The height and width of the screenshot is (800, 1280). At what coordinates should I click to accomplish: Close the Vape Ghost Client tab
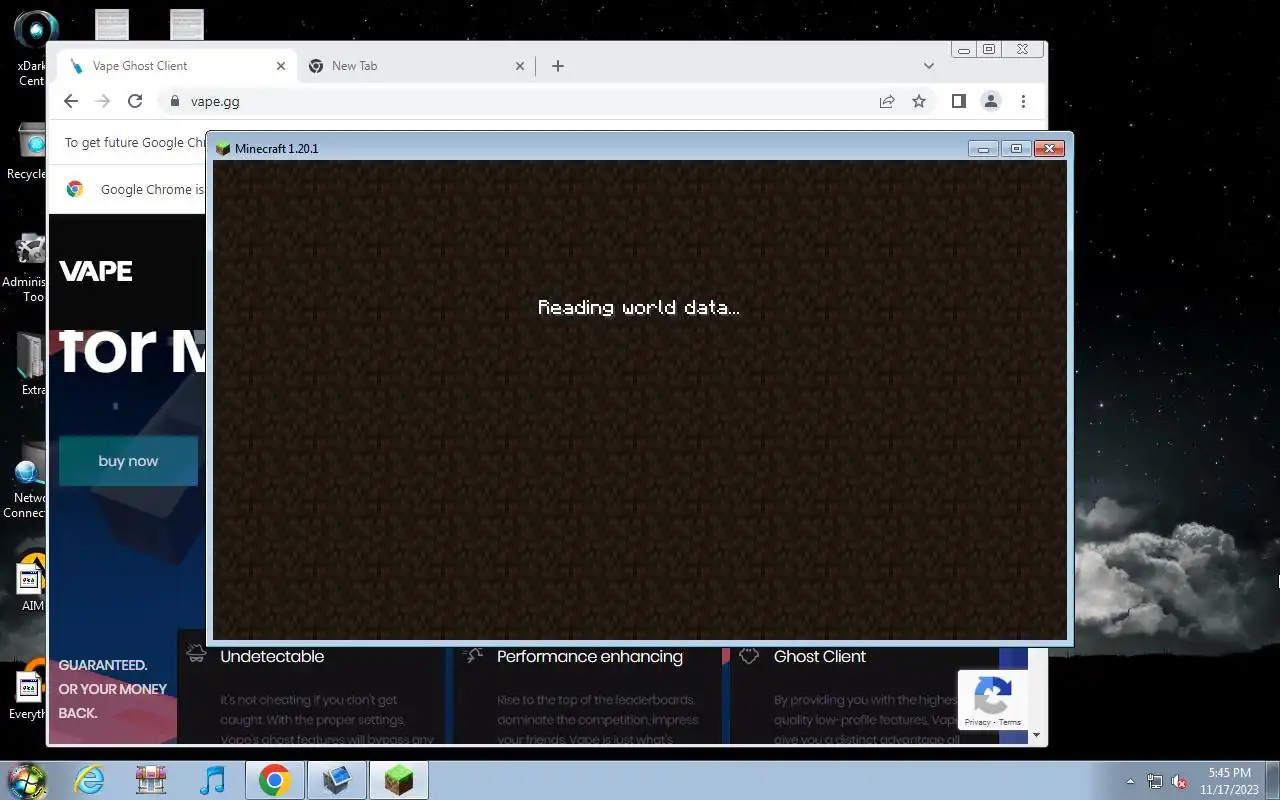click(x=281, y=66)
